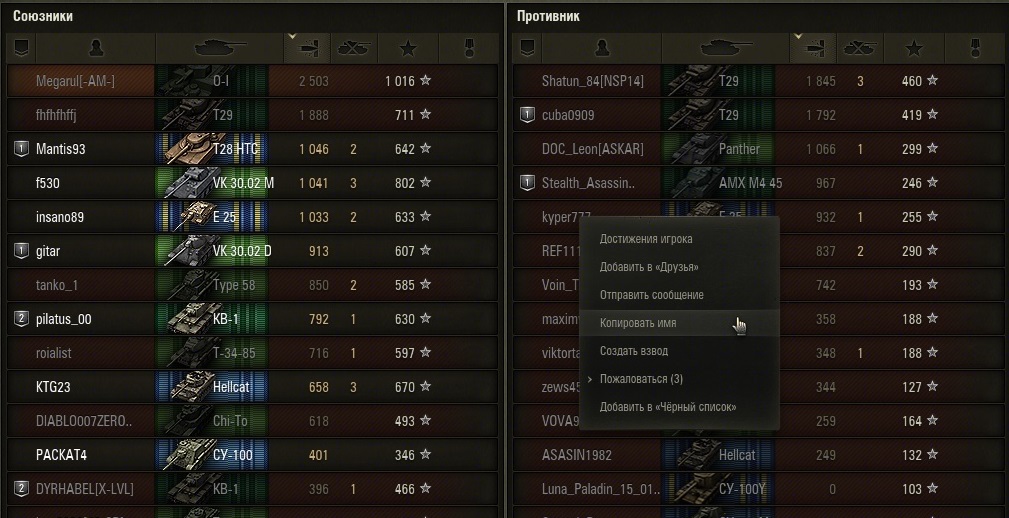Sort enemy team by platoon badge icon
Viewport: 1009px width, 518px height.
click(527, 48)
